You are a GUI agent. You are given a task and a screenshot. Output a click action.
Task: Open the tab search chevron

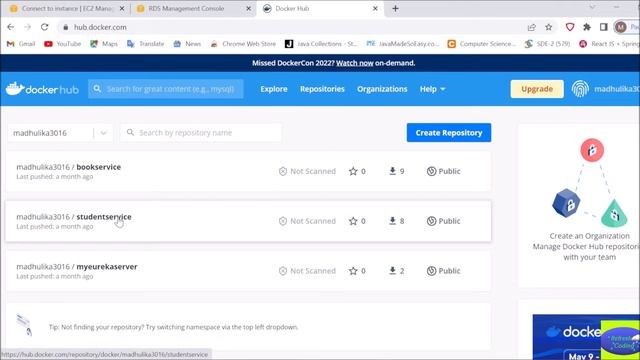[592, 7]
